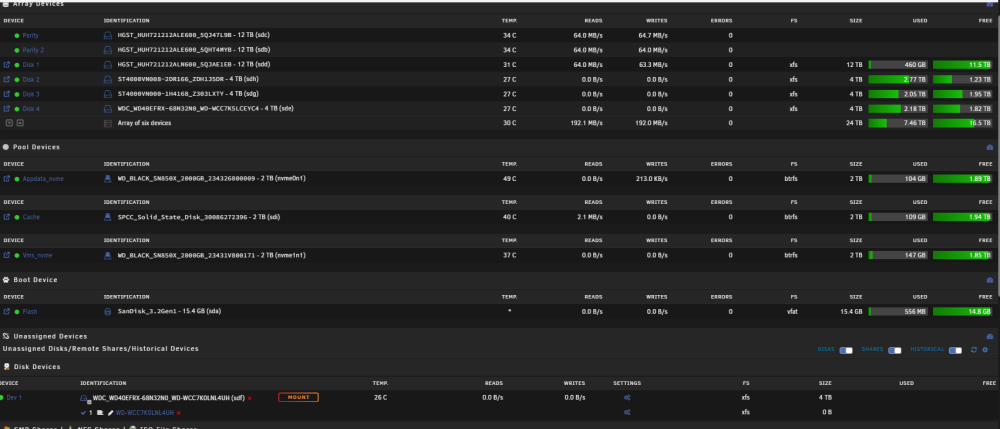Click the Cache pool browse icon

(x=7, y=217)
